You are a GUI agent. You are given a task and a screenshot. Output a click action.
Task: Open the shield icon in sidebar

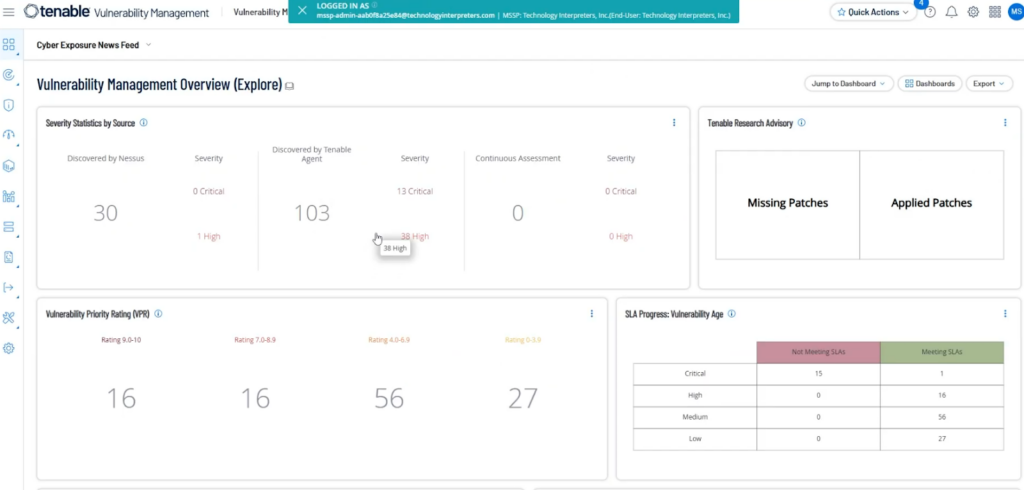(x=8, y=105)
